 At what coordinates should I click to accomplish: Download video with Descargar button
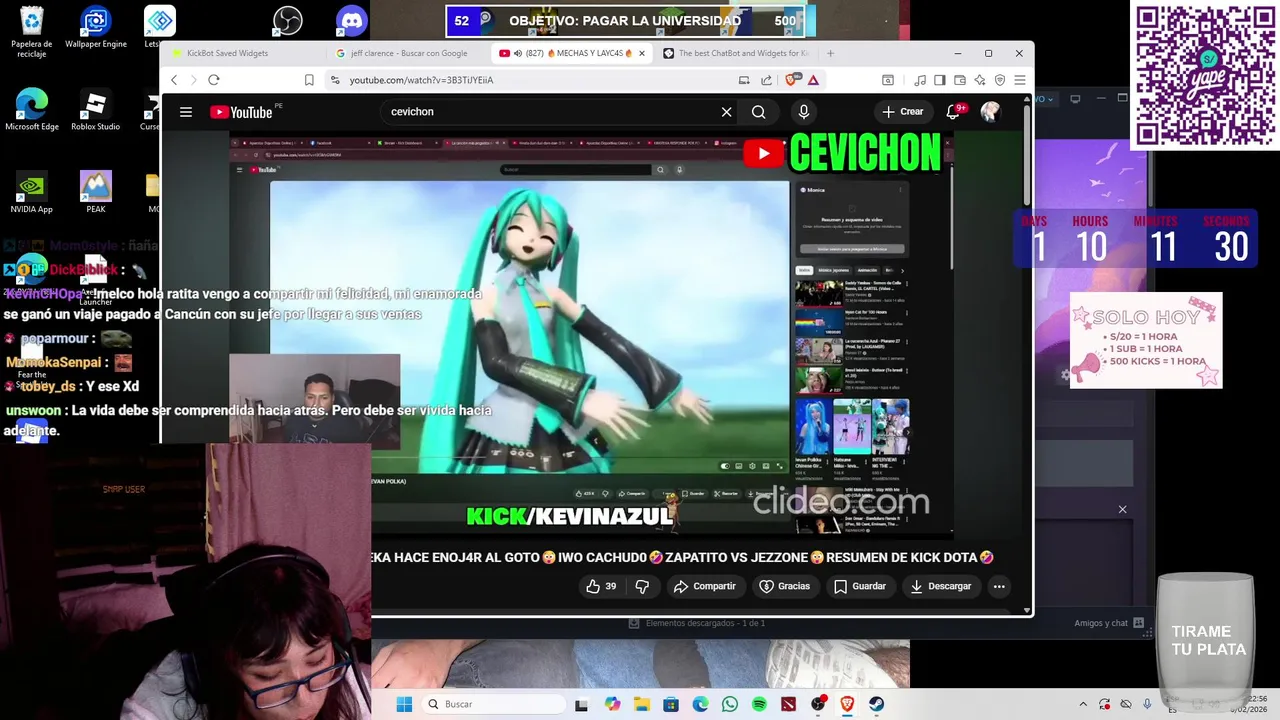coord(941,586)
